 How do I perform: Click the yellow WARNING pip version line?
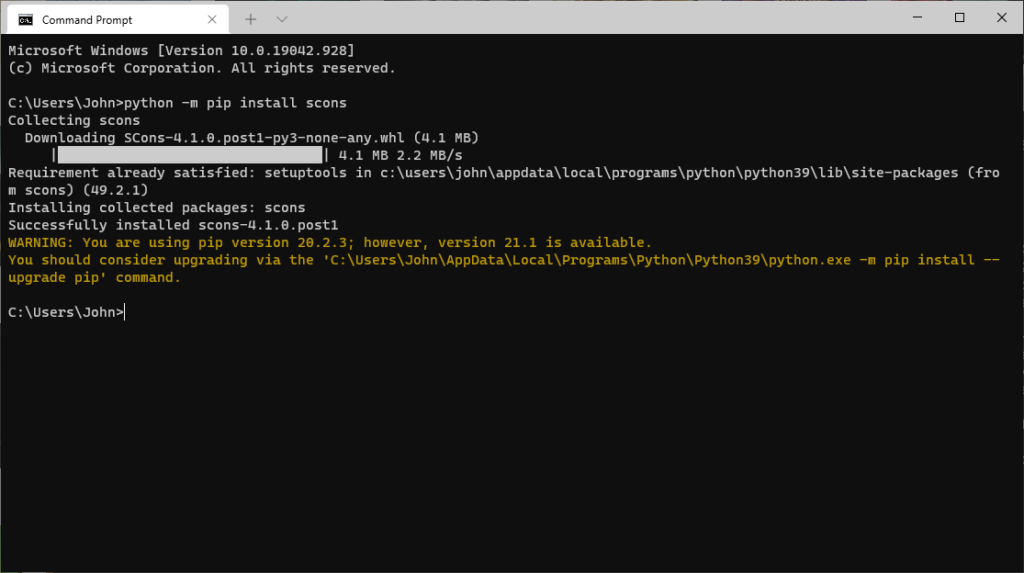(x=330, y=242)
